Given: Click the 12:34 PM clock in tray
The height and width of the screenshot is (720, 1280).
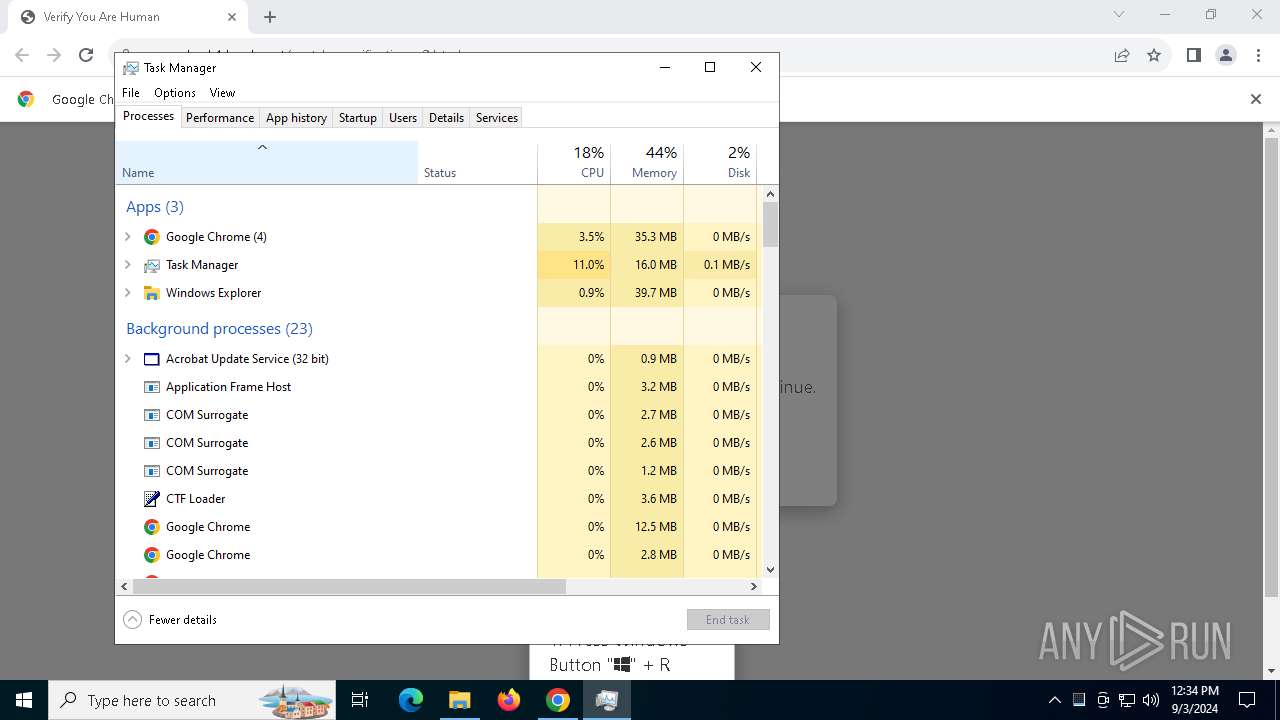Looking at the screenshot, I should click(x=1195, y=691).
